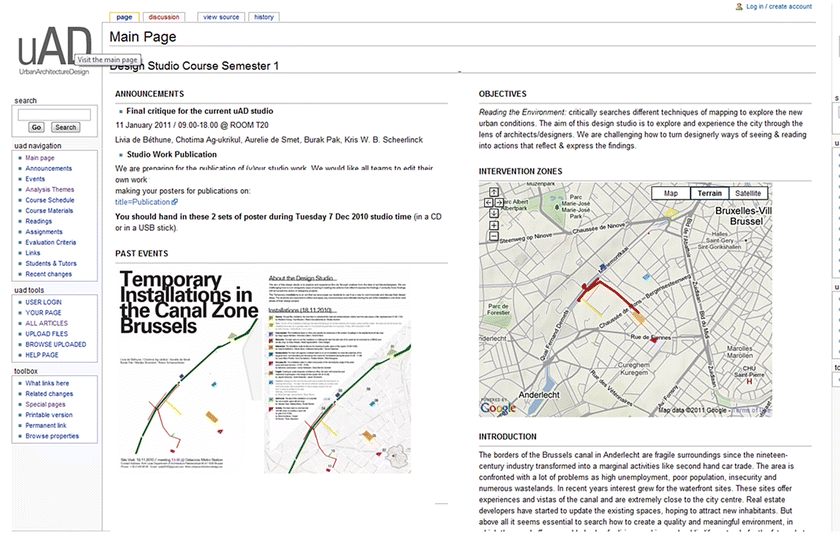Open BROWSE UPLOADED in uad tools
The image size is (840, 549).
point(56,344)
